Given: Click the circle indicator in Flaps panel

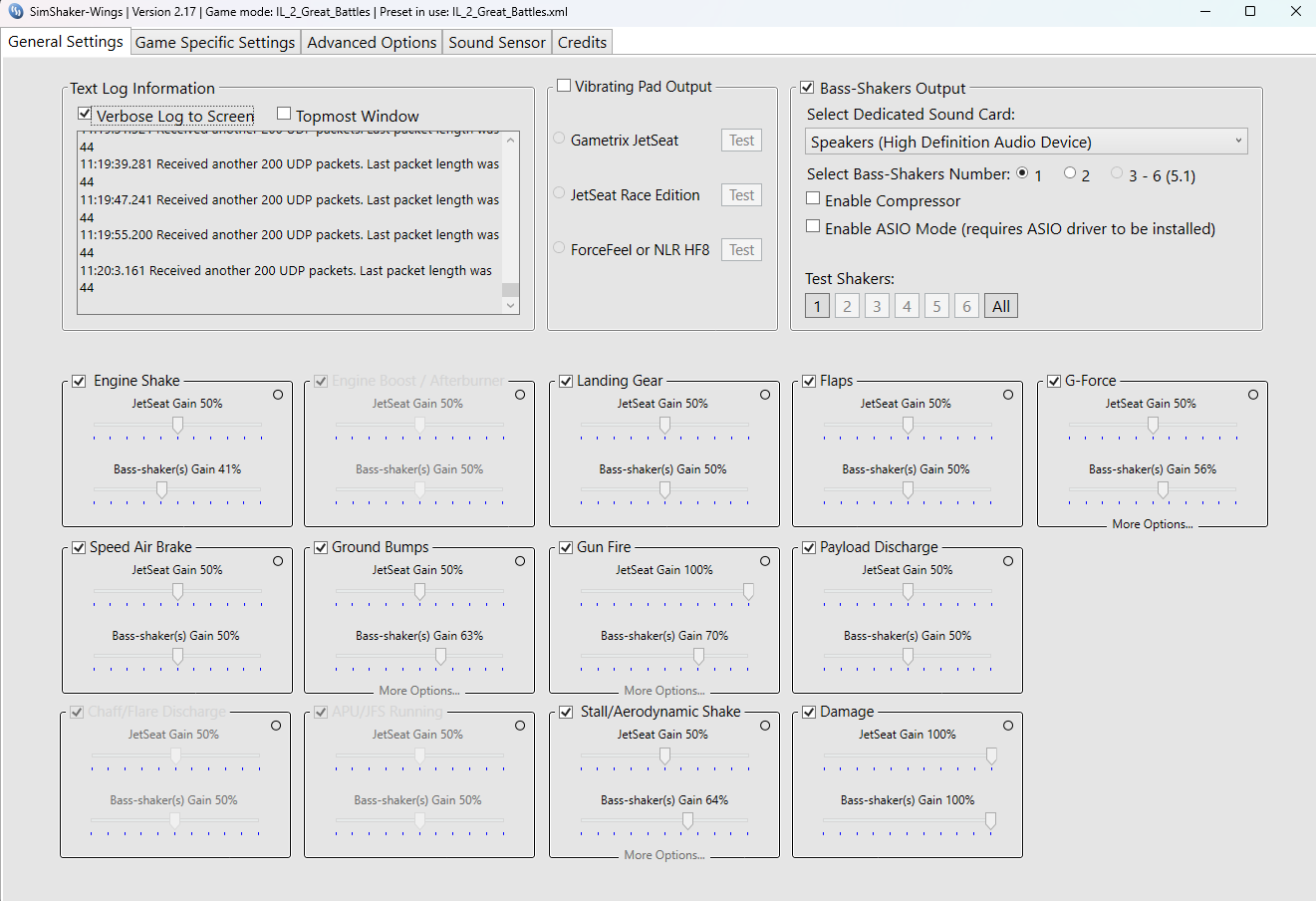Looking at the screenshot, I should coord(1008,395).
